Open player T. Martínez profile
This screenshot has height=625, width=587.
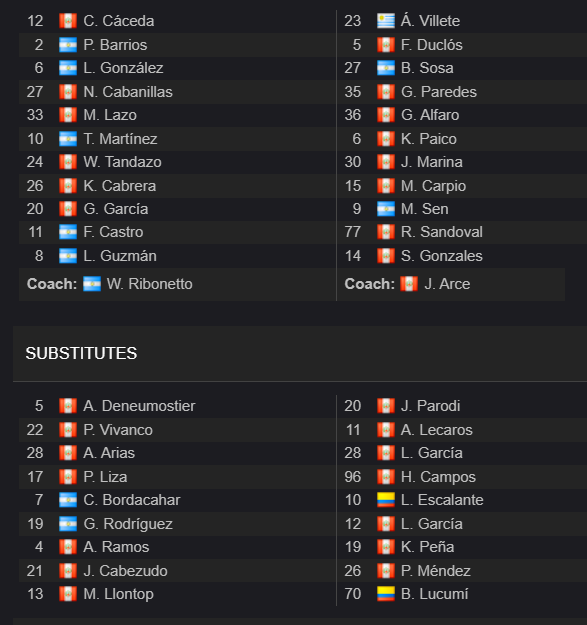pyautogui.click(x=120, y=139)
